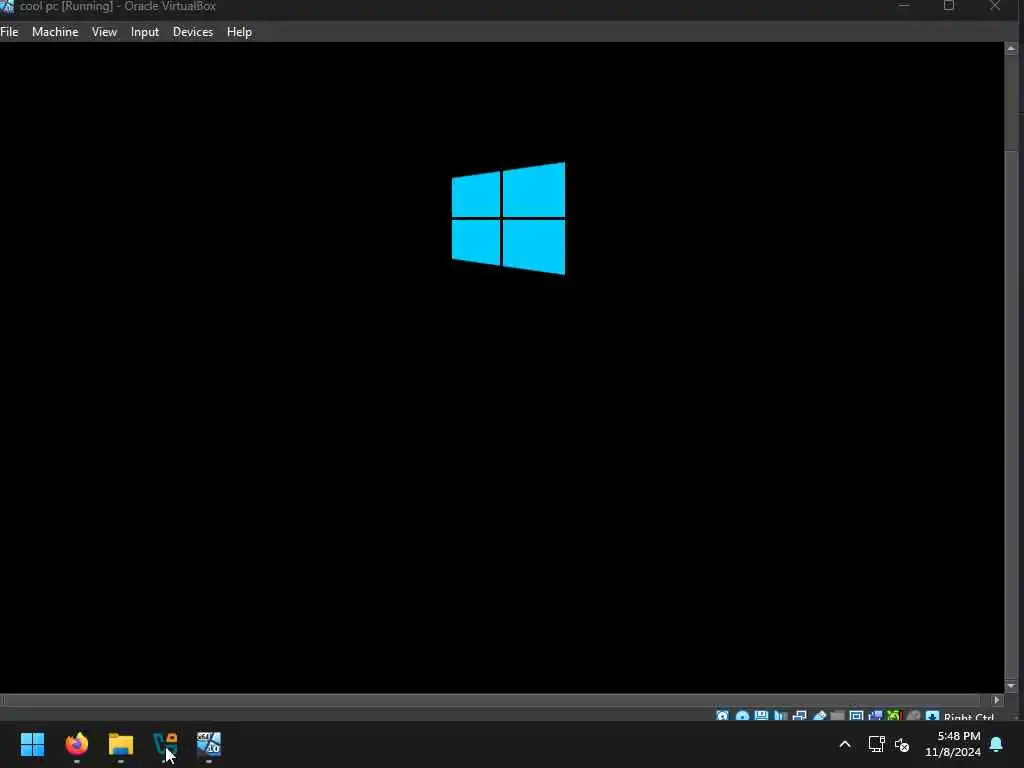This screenshot has width=1024, height=768.
Task: Open File Explorer from the taskbar
Action: [x=121, y=744]
